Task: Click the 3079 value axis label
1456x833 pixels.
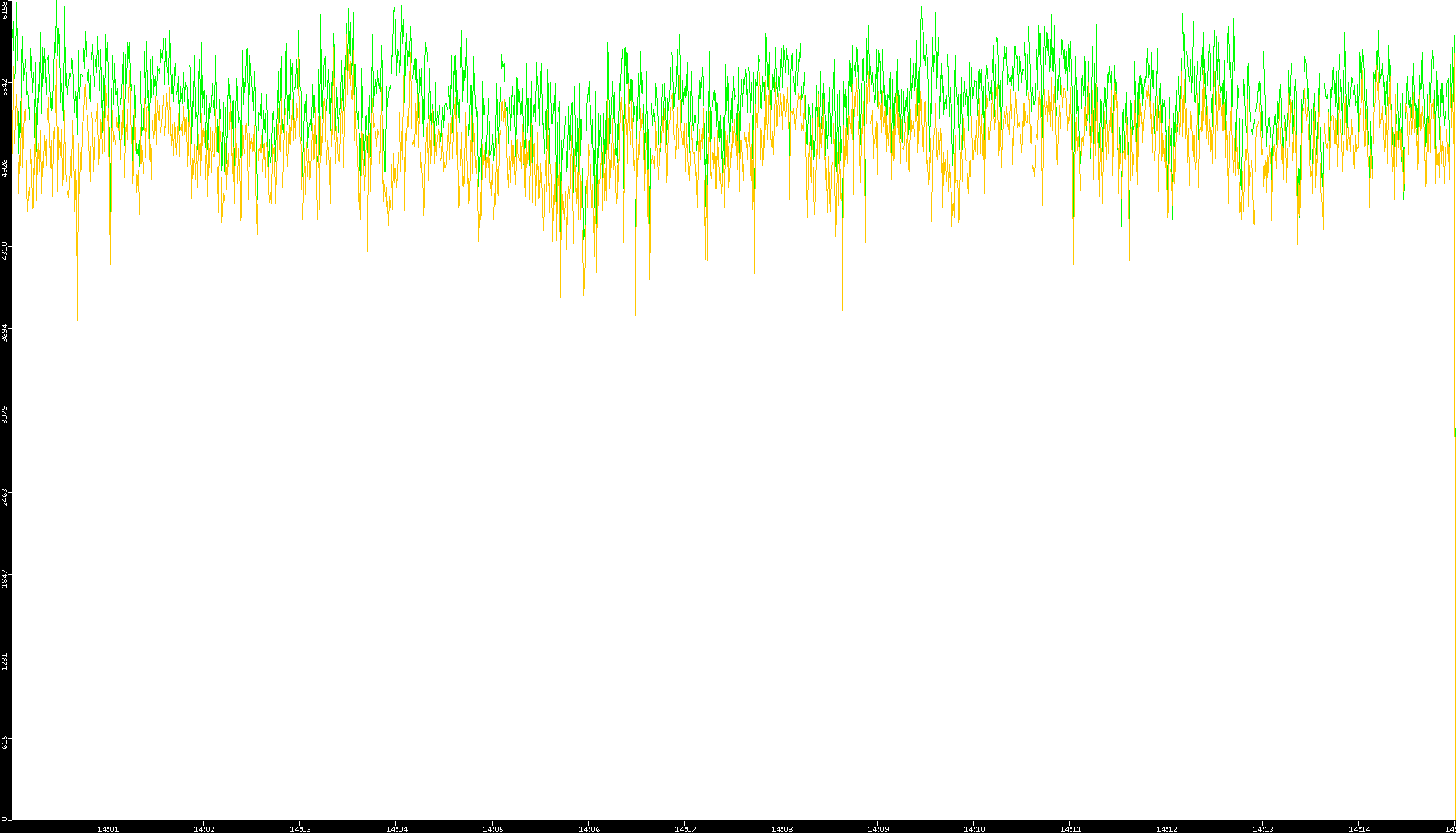Action: [x=6, y=414]
